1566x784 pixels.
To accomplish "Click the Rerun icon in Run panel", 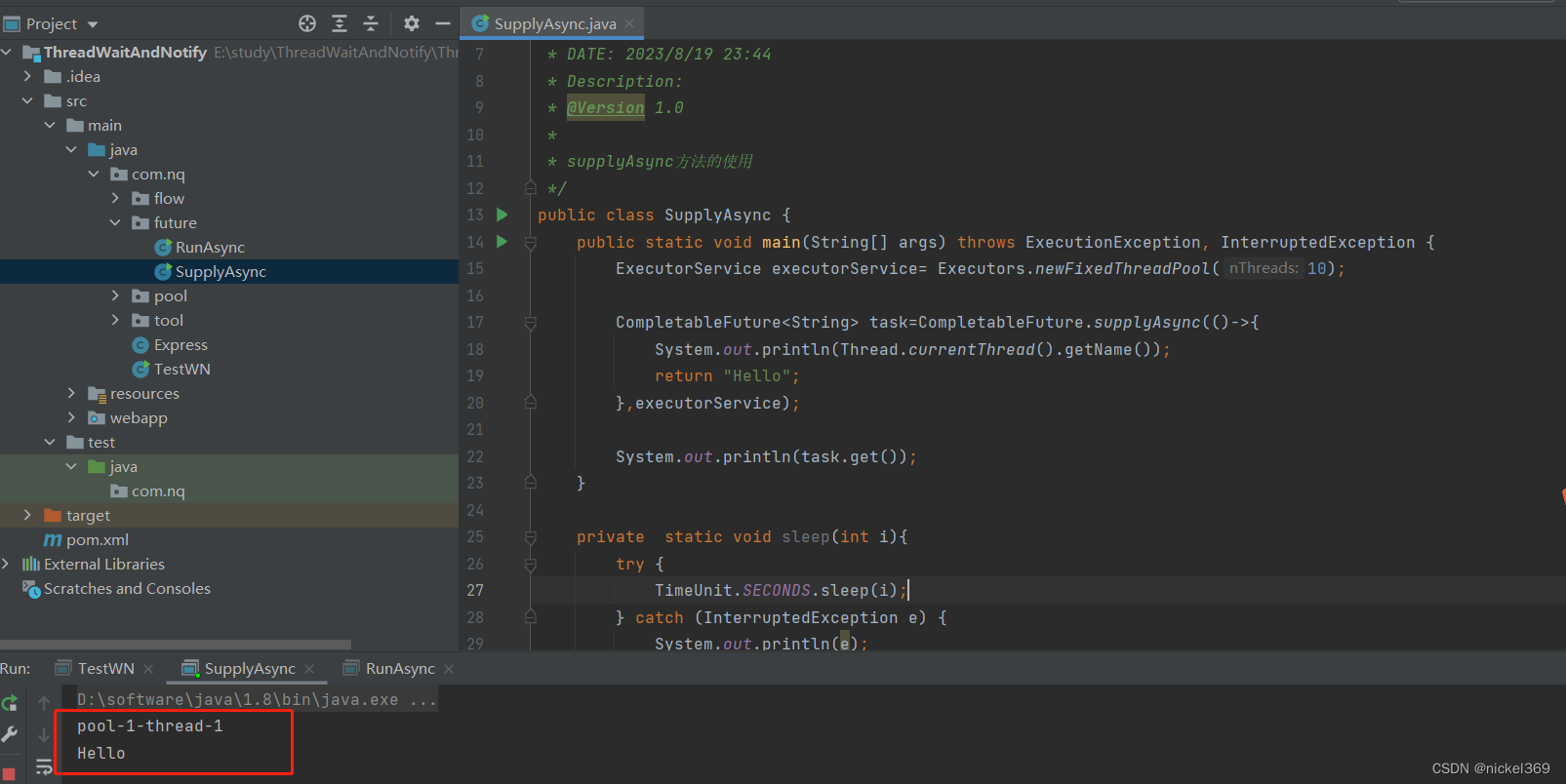I will tap(10, 703).
